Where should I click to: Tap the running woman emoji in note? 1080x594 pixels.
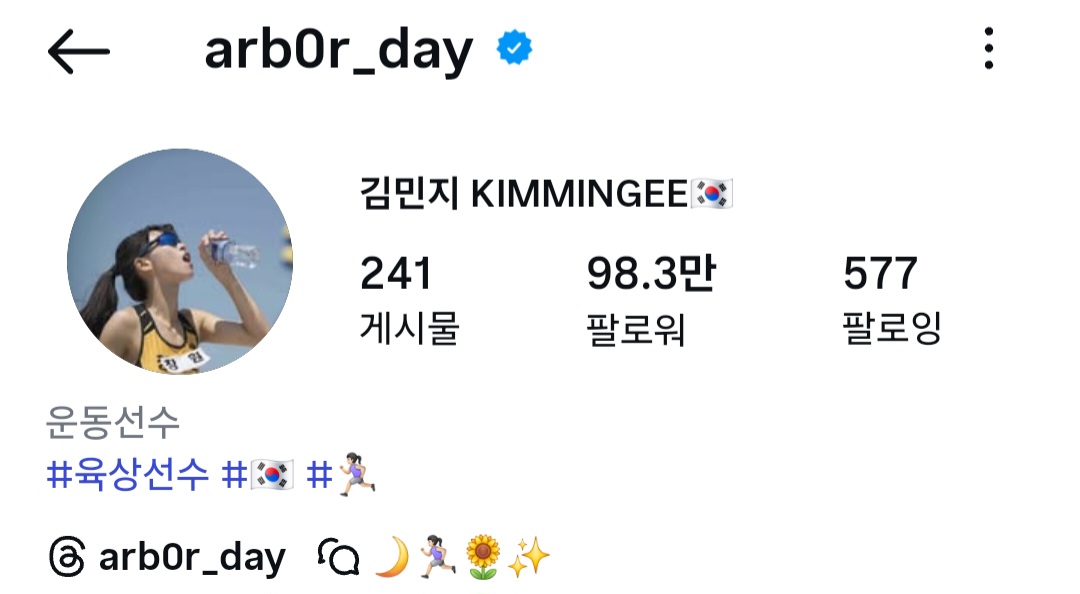[x=437, y=557]
